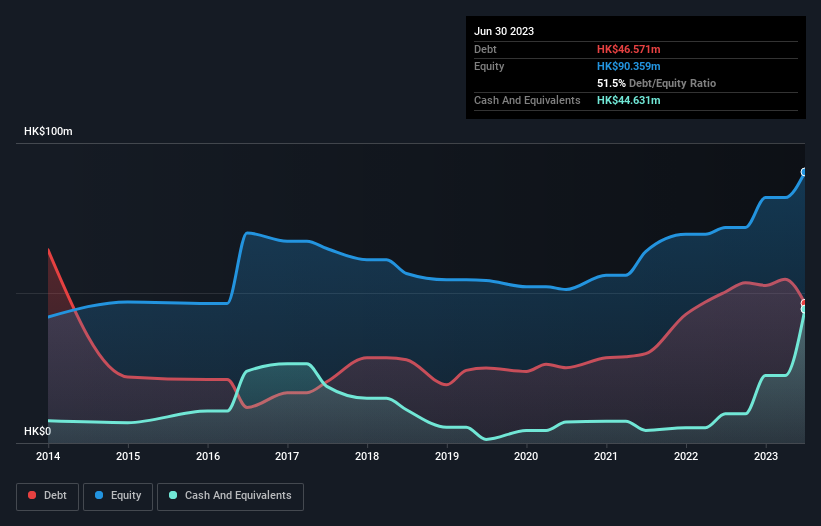
Task: Click the 2015 x-axis label
Action: click(128, 456)
